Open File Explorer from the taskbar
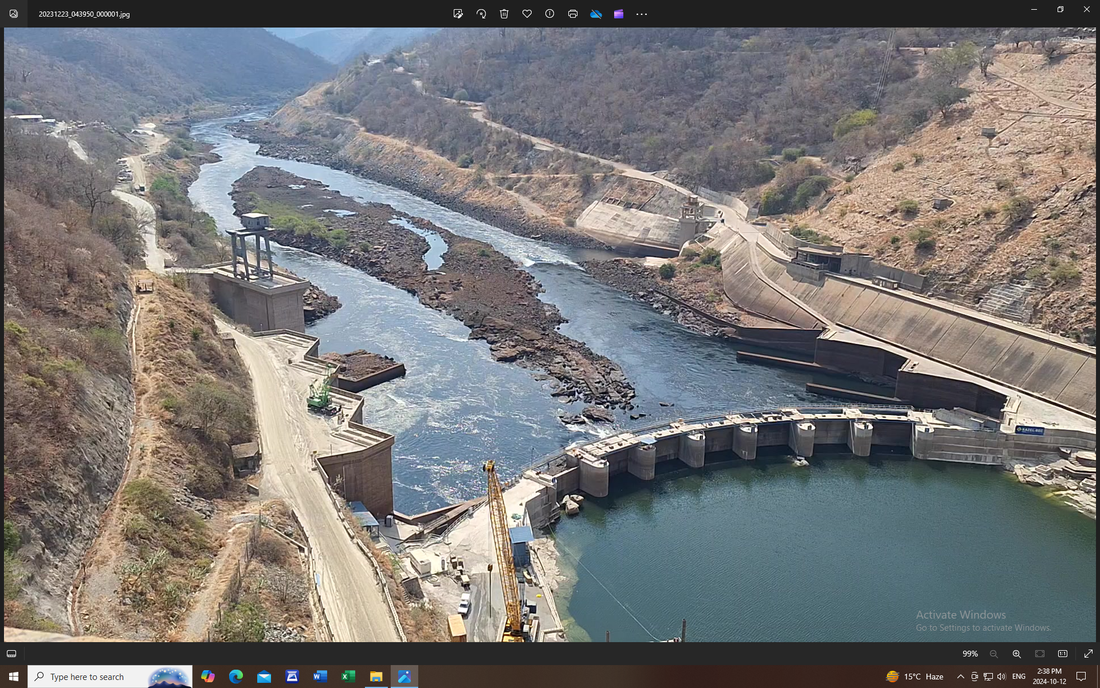This screenshot has height=688, width=1100. click(x=376, y=677)
